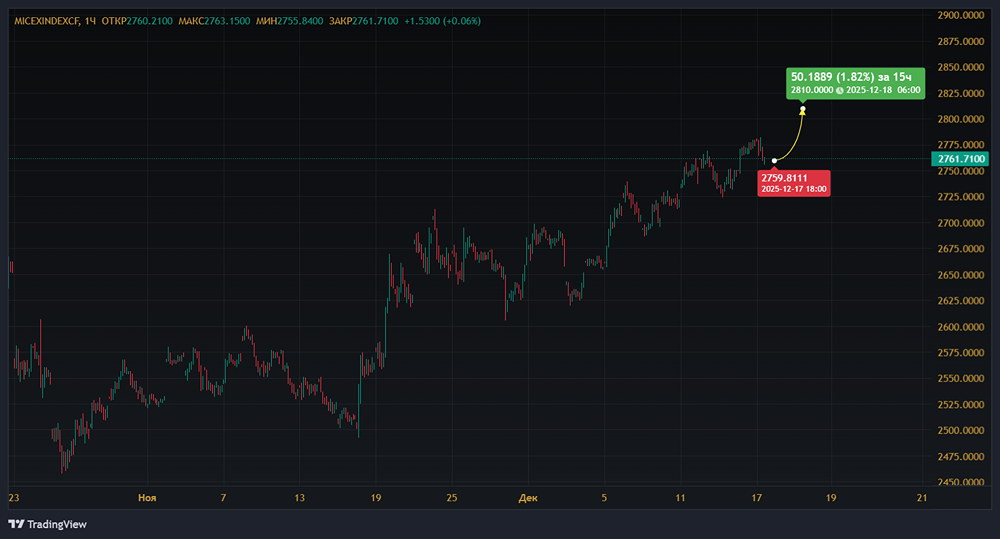1000x539 pixels.
Task: Click the date 23 on time axis
Action: [14, 498]
